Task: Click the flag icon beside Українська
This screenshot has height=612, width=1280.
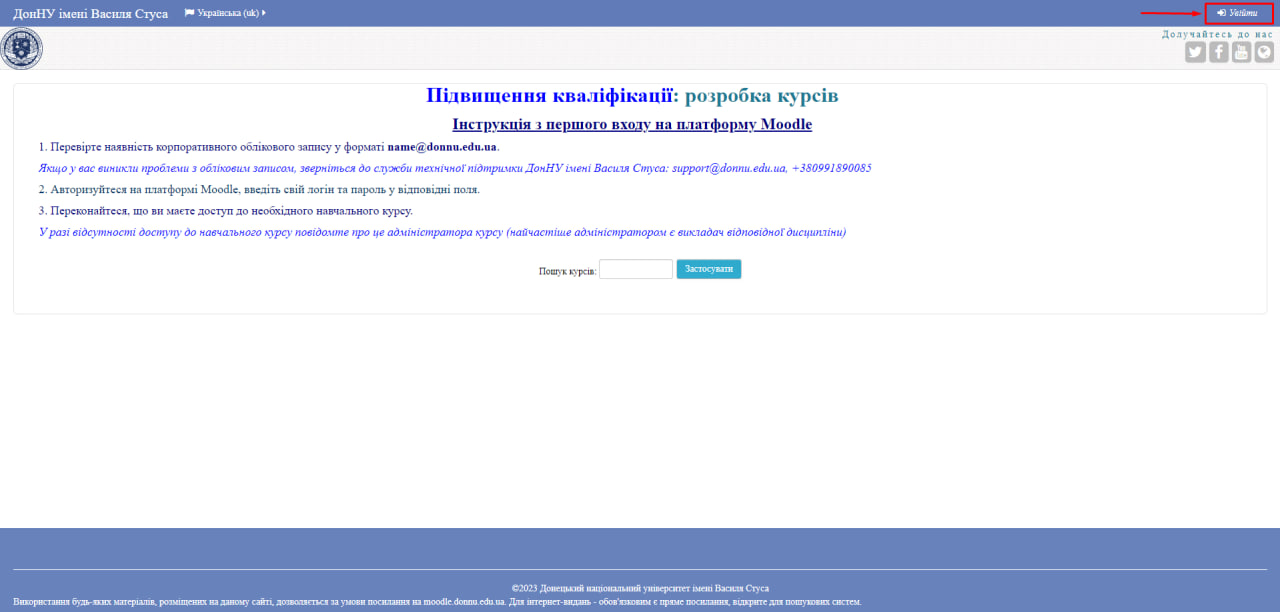Action: pyautogui.click(x=189, y=13)
